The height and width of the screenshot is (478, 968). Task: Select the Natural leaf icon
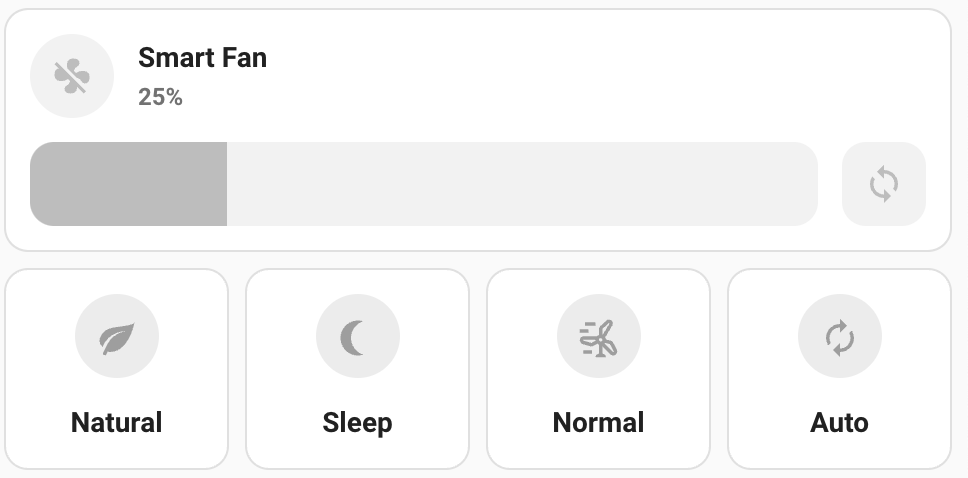pyautogui.click(x=117, y=336)
